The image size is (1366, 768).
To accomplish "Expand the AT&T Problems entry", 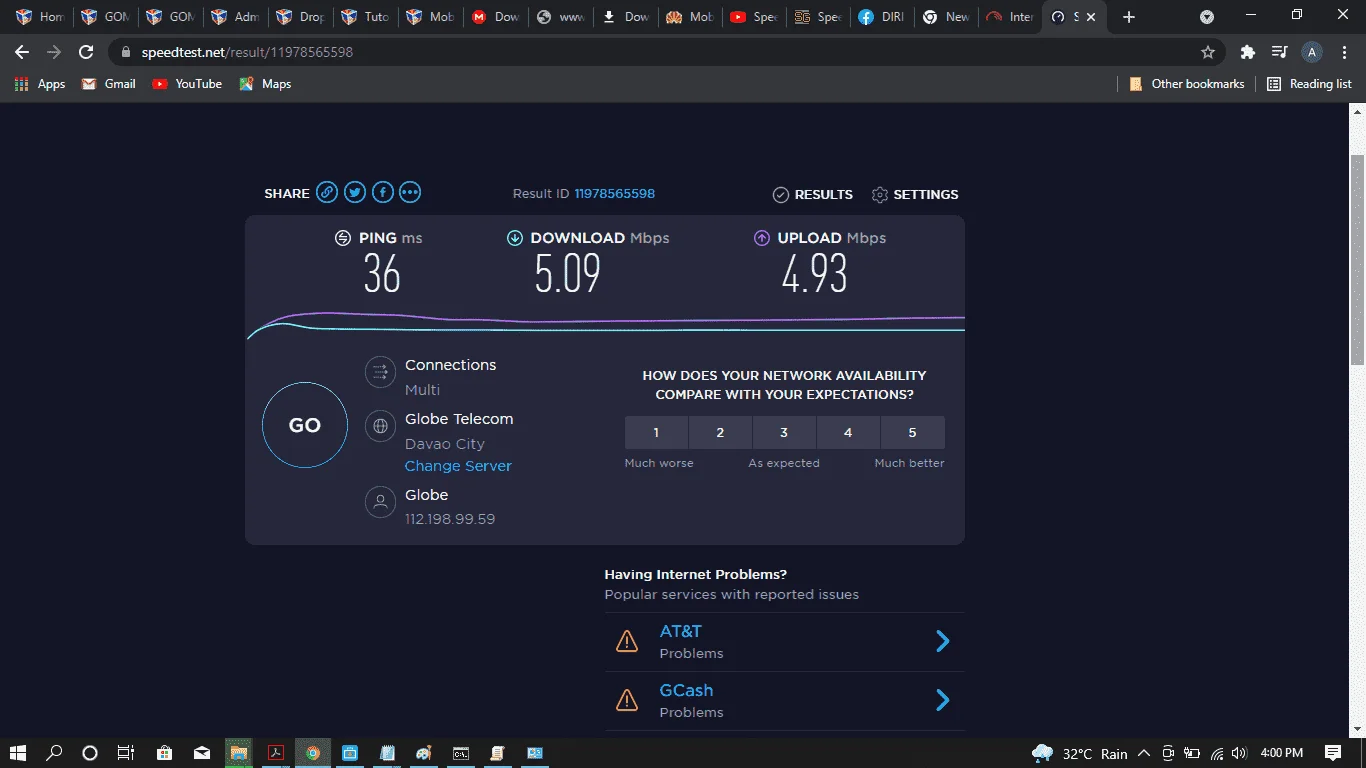I will (942, 641).
